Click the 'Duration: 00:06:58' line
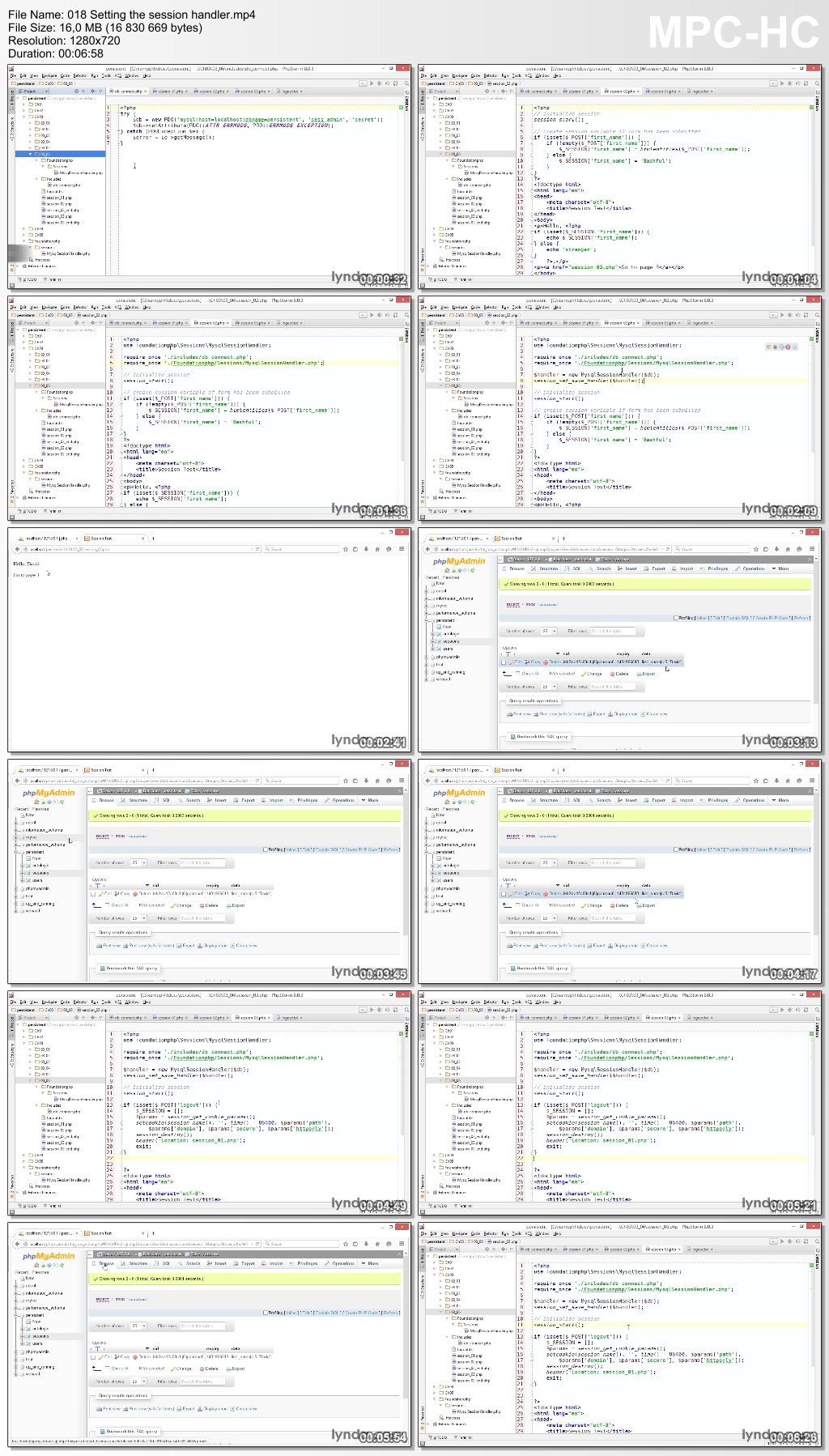 56,53
